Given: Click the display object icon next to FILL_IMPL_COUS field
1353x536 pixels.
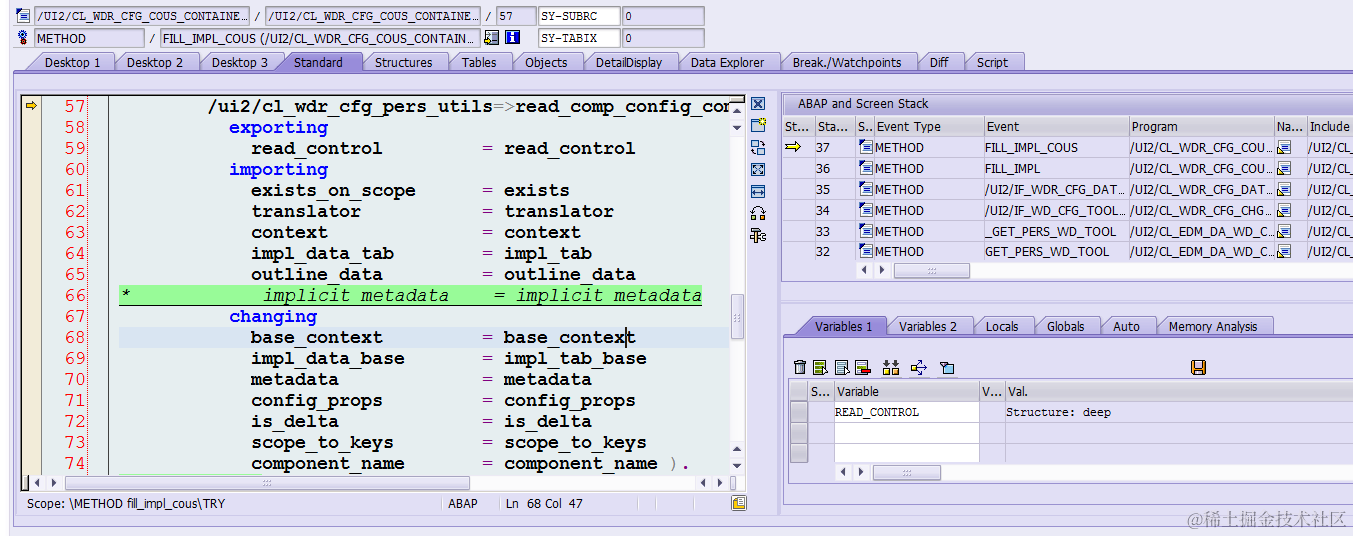Looking at the screenshot, I should (491, 38).
